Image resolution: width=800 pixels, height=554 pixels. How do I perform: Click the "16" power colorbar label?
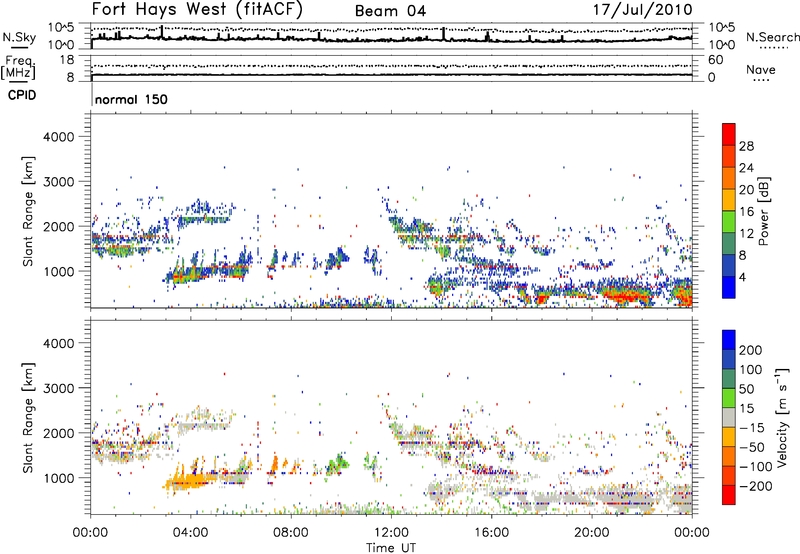pyautogui.click(x=746, y=212)
